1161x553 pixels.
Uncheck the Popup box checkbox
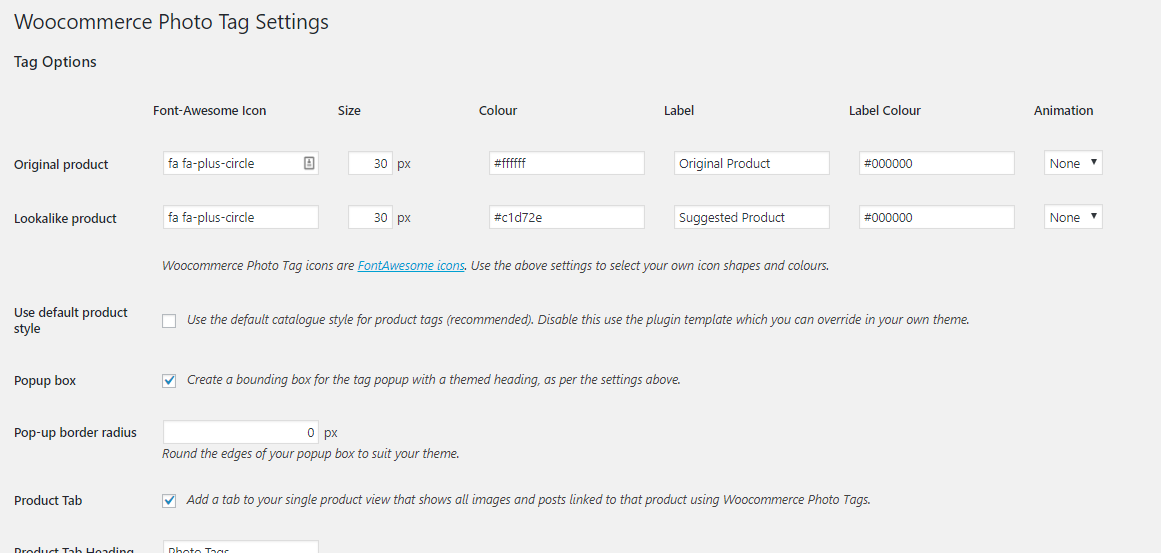tap(169, 381)
